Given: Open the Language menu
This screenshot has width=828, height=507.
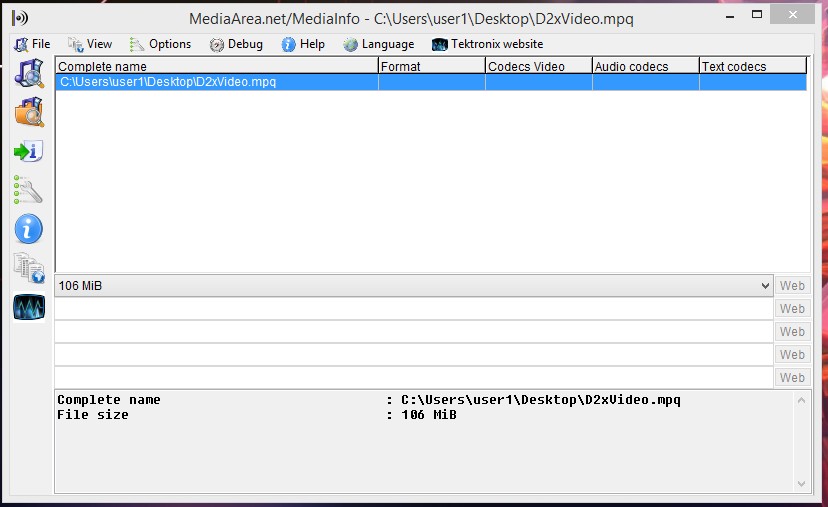Looking at the screenshot, I should coord(379,44).
